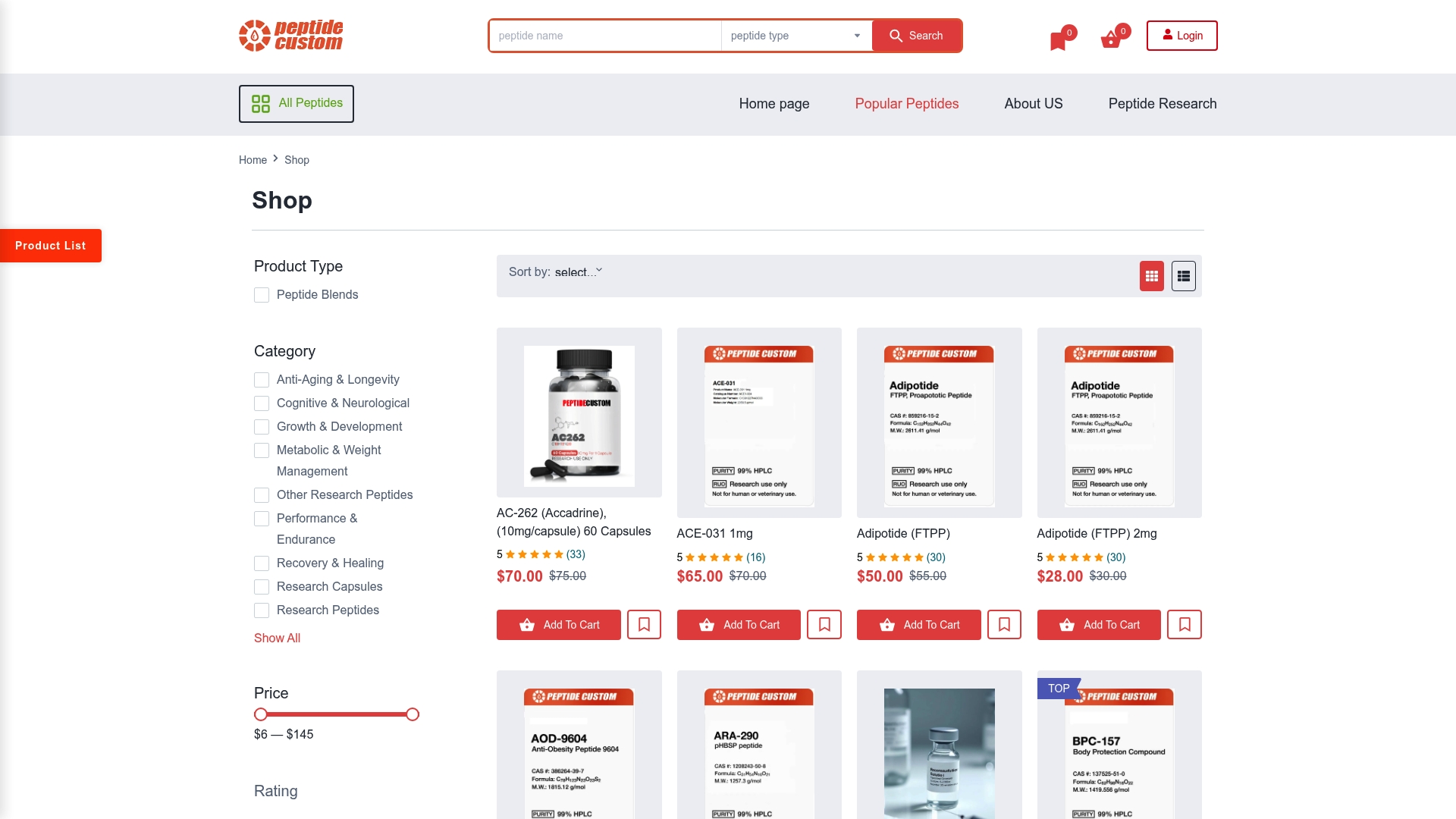Click the red price range track

coord(337,714)
